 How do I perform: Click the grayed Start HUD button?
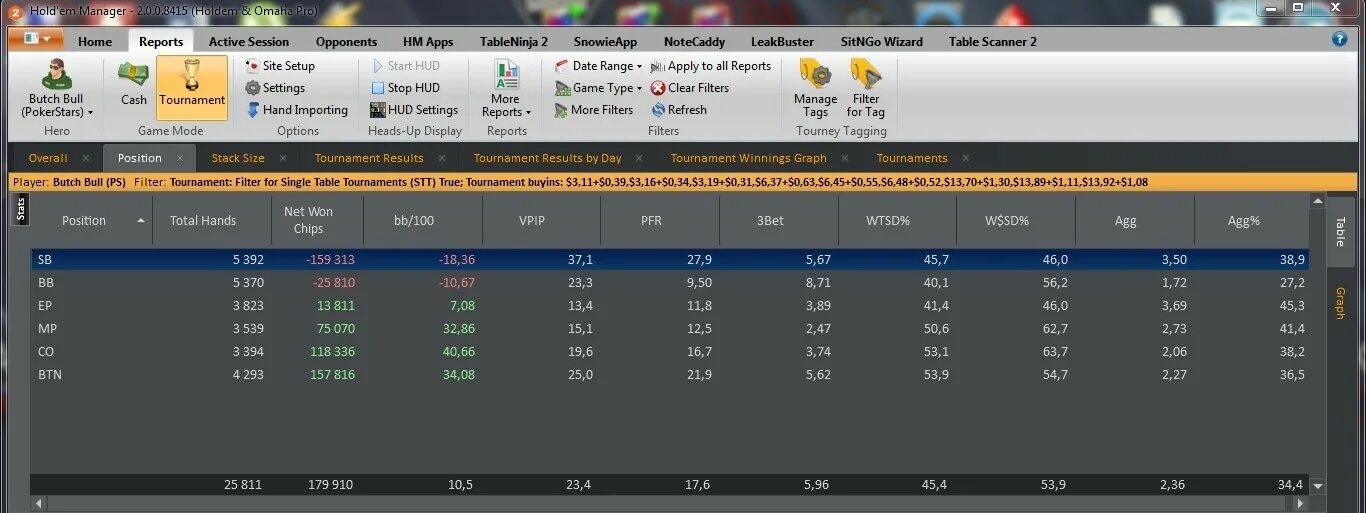[x=405, y=66]
